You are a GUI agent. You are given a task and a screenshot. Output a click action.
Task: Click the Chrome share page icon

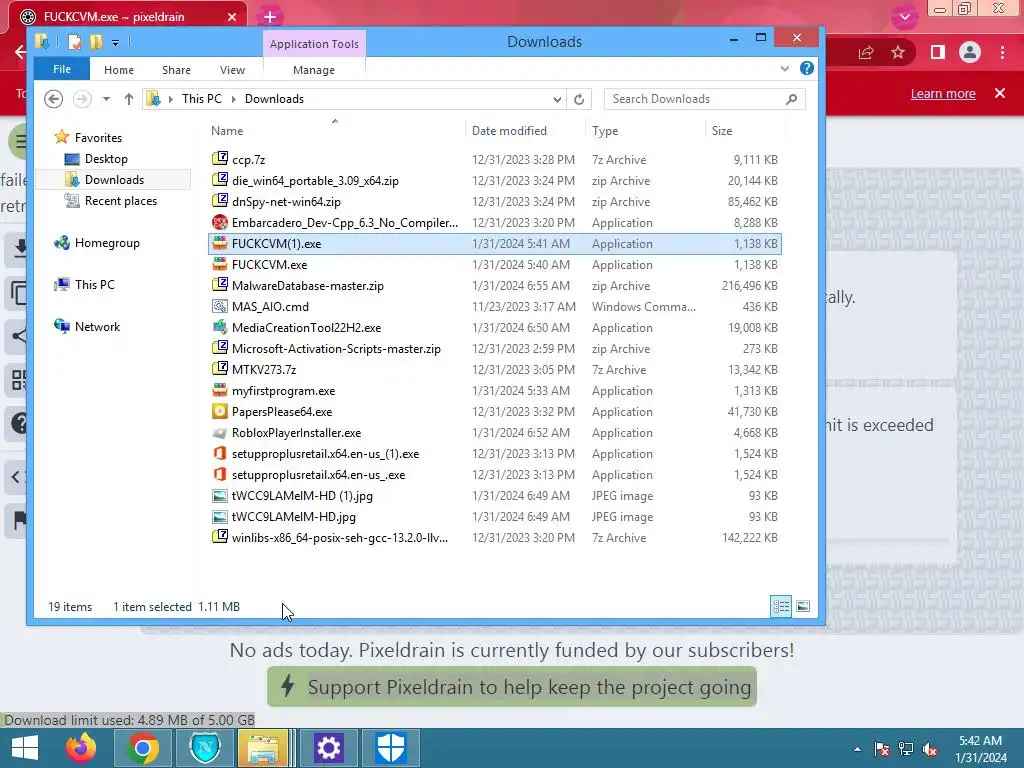click(x=866, y=52)
